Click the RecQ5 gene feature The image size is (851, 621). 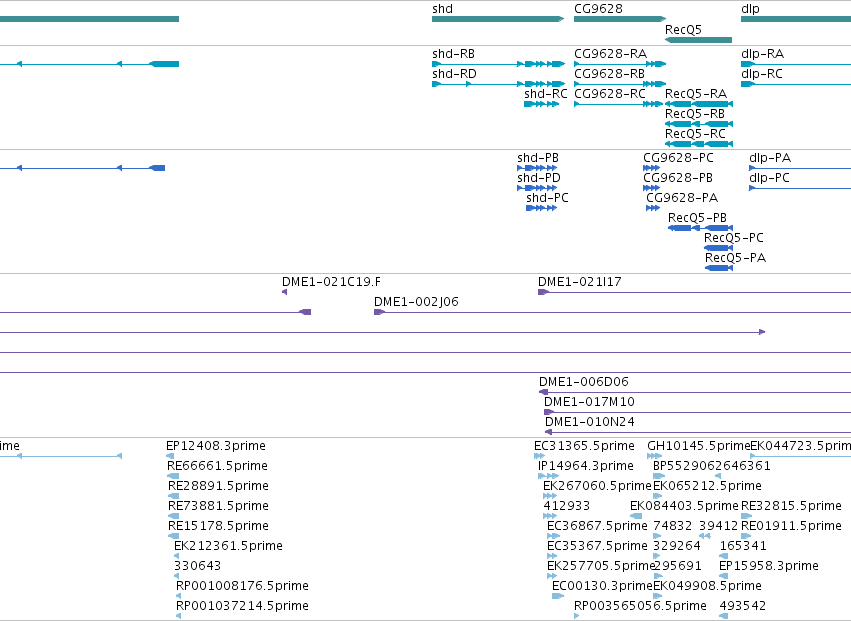[698, 40]
